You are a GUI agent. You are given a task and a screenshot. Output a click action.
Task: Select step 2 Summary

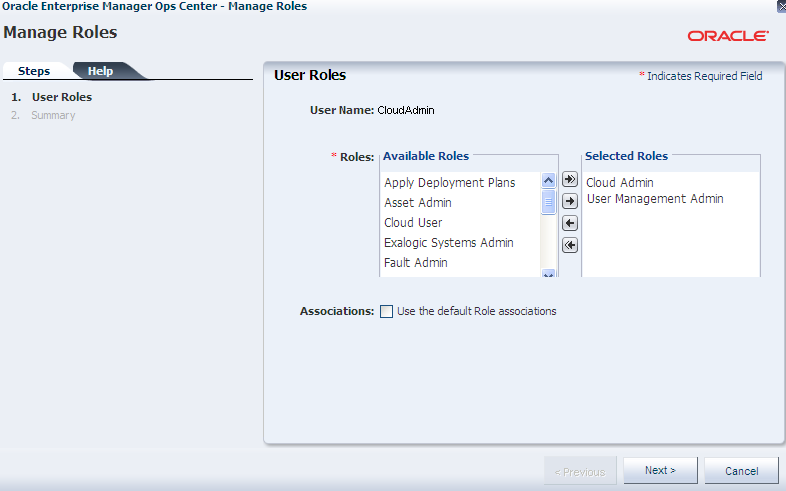click(x=53, y=115)
